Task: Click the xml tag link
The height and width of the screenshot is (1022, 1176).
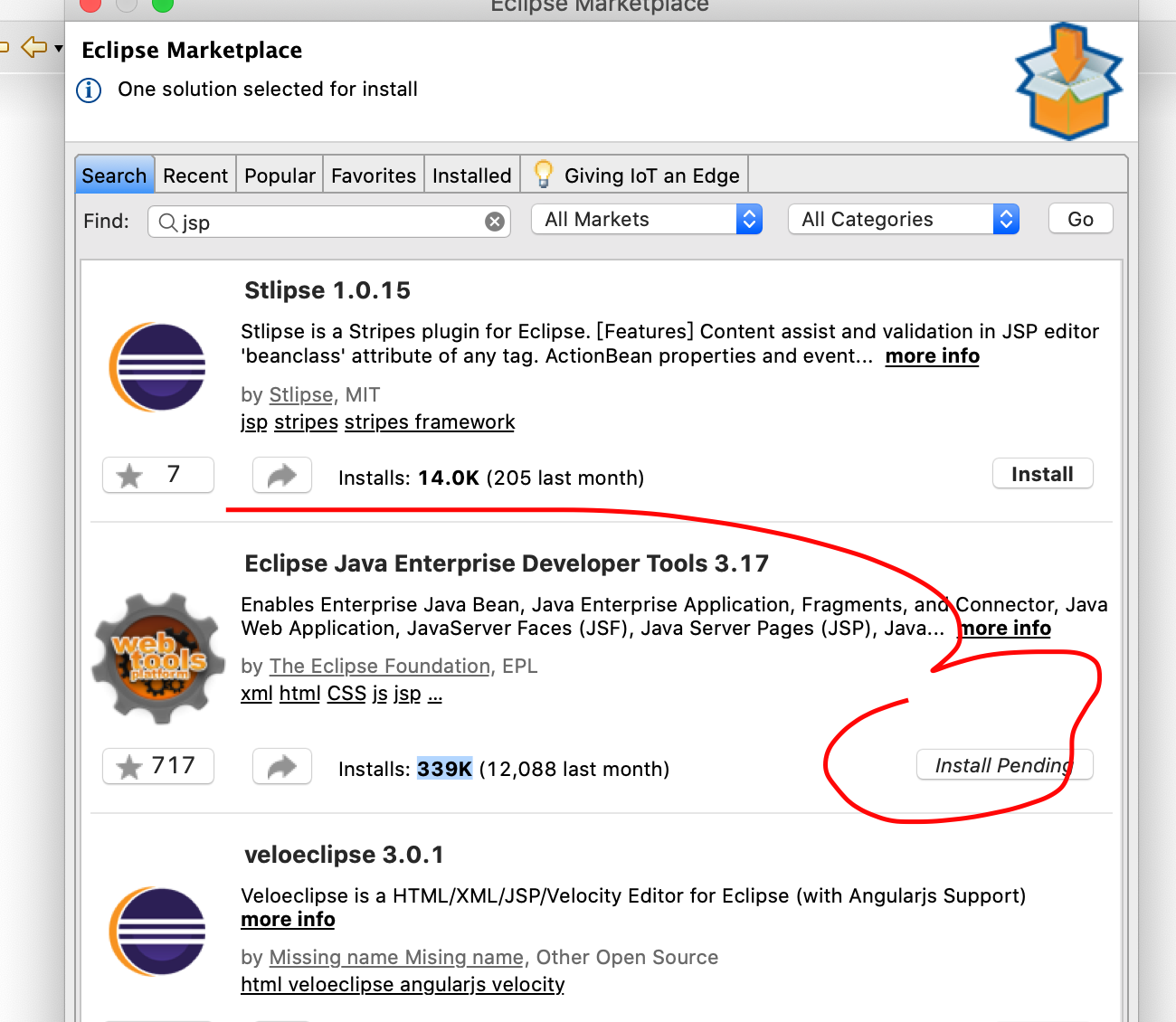Action: coord(257,694)
